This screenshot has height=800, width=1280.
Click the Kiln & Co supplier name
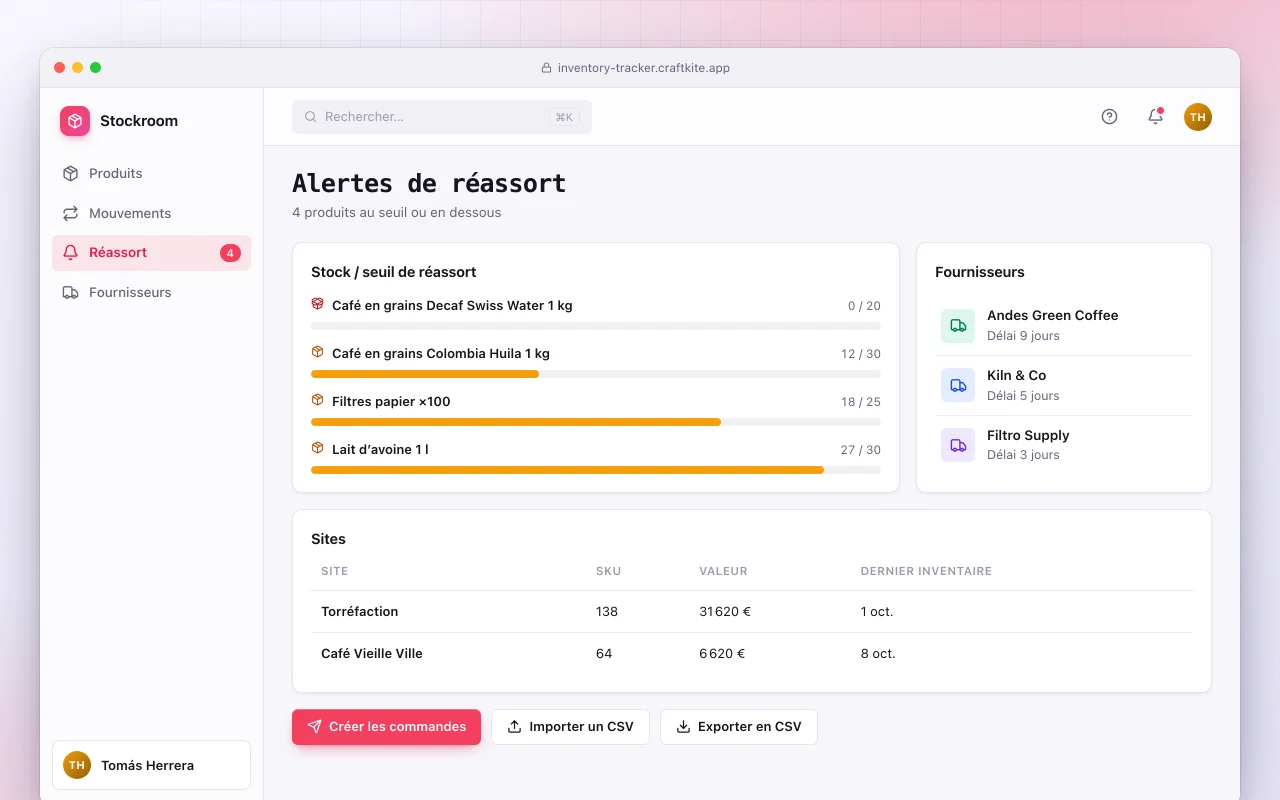click(1017, 375)
